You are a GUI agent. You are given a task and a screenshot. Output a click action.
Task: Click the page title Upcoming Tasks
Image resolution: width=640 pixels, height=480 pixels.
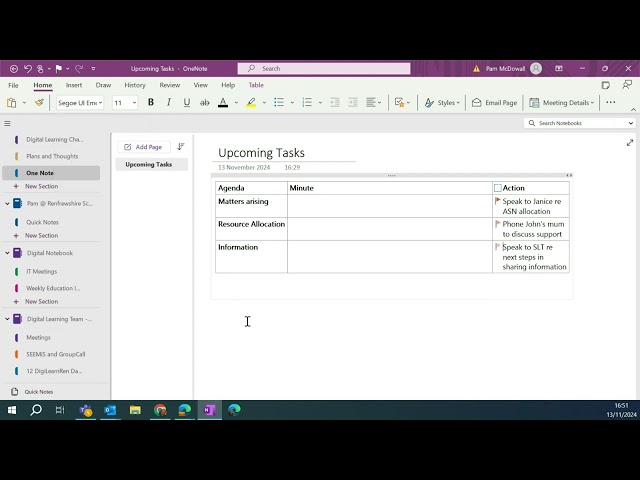click(x=261, y=153)
